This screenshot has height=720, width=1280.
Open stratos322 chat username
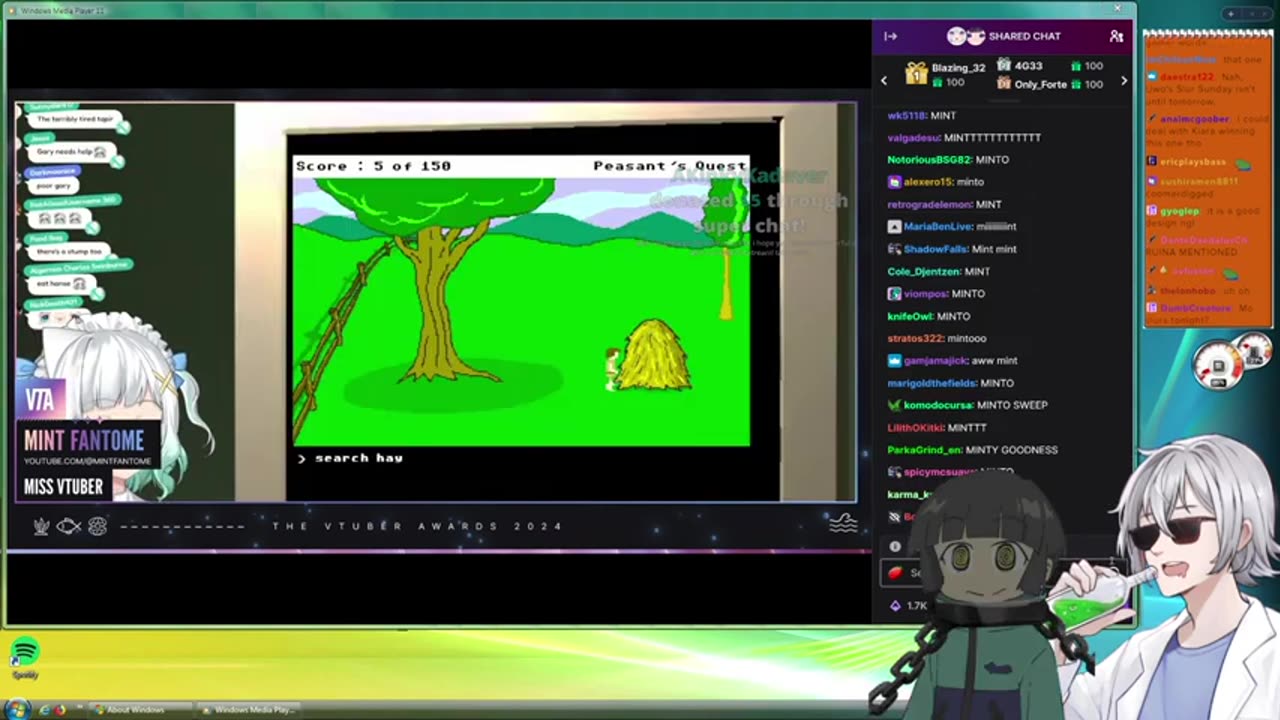tap(915, 338)
